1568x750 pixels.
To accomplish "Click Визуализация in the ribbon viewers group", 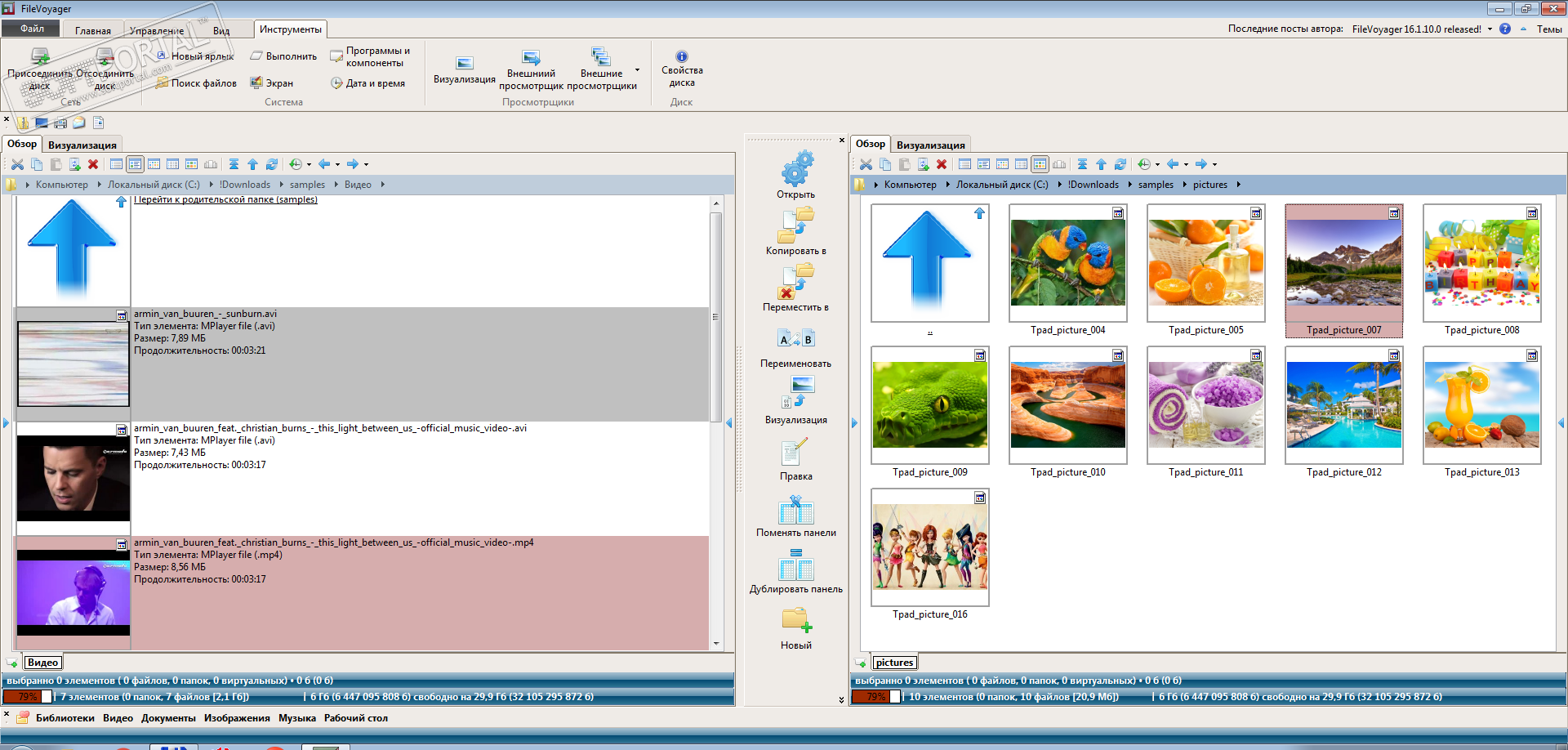I will 465,69.
